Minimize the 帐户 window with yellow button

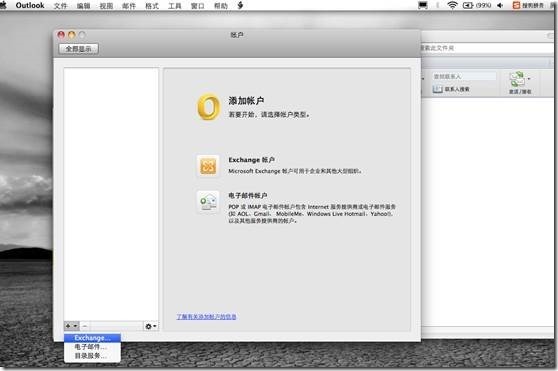pyautogui.click(x=72, y=35)
